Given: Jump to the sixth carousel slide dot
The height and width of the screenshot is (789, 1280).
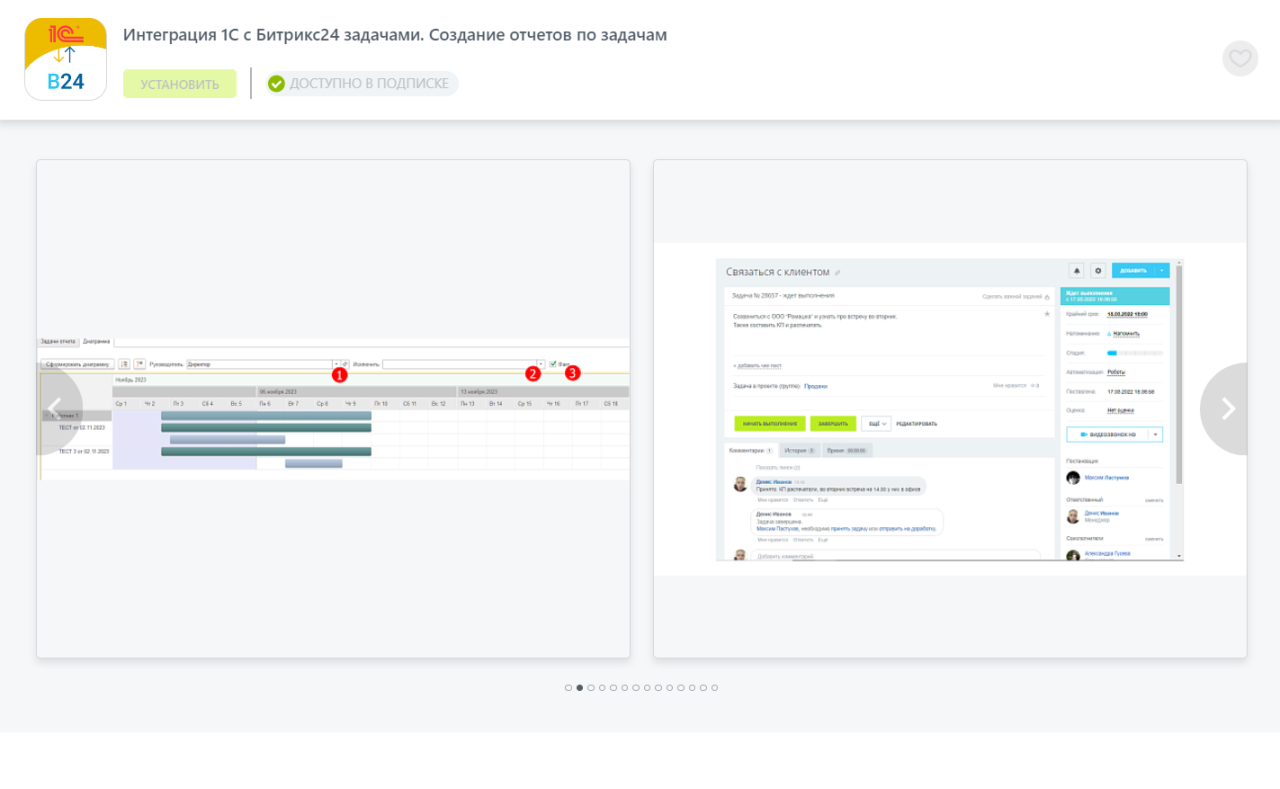Looking at the screenshot, I should point(625,688).
